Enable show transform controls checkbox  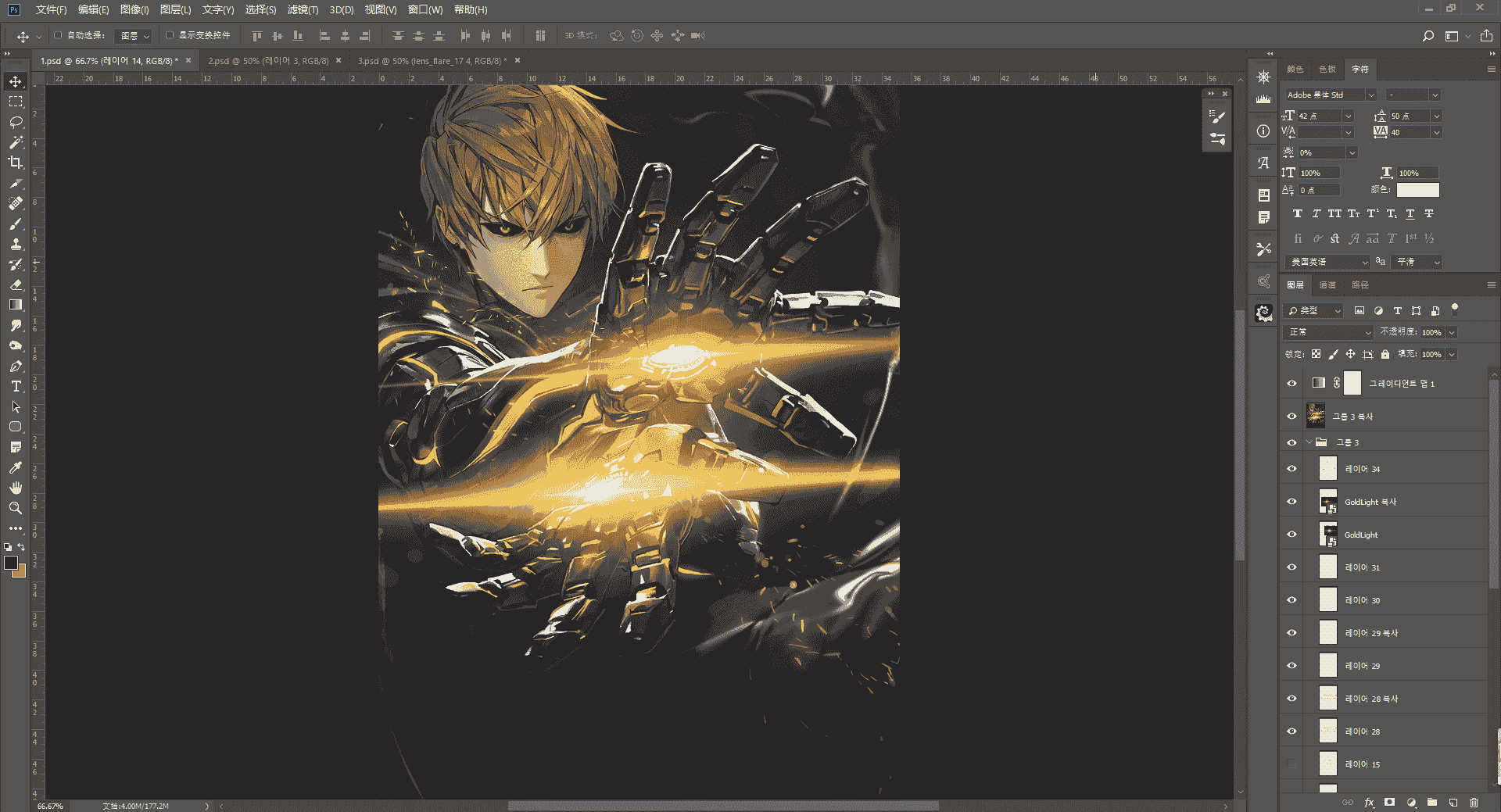[170, 35]
